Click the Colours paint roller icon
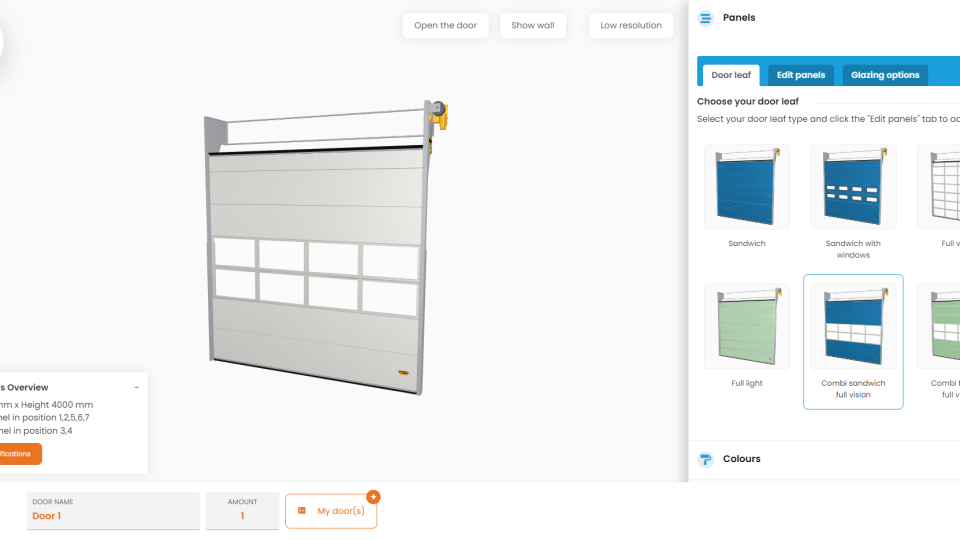 pyautogui.click(x=705, y=459)
